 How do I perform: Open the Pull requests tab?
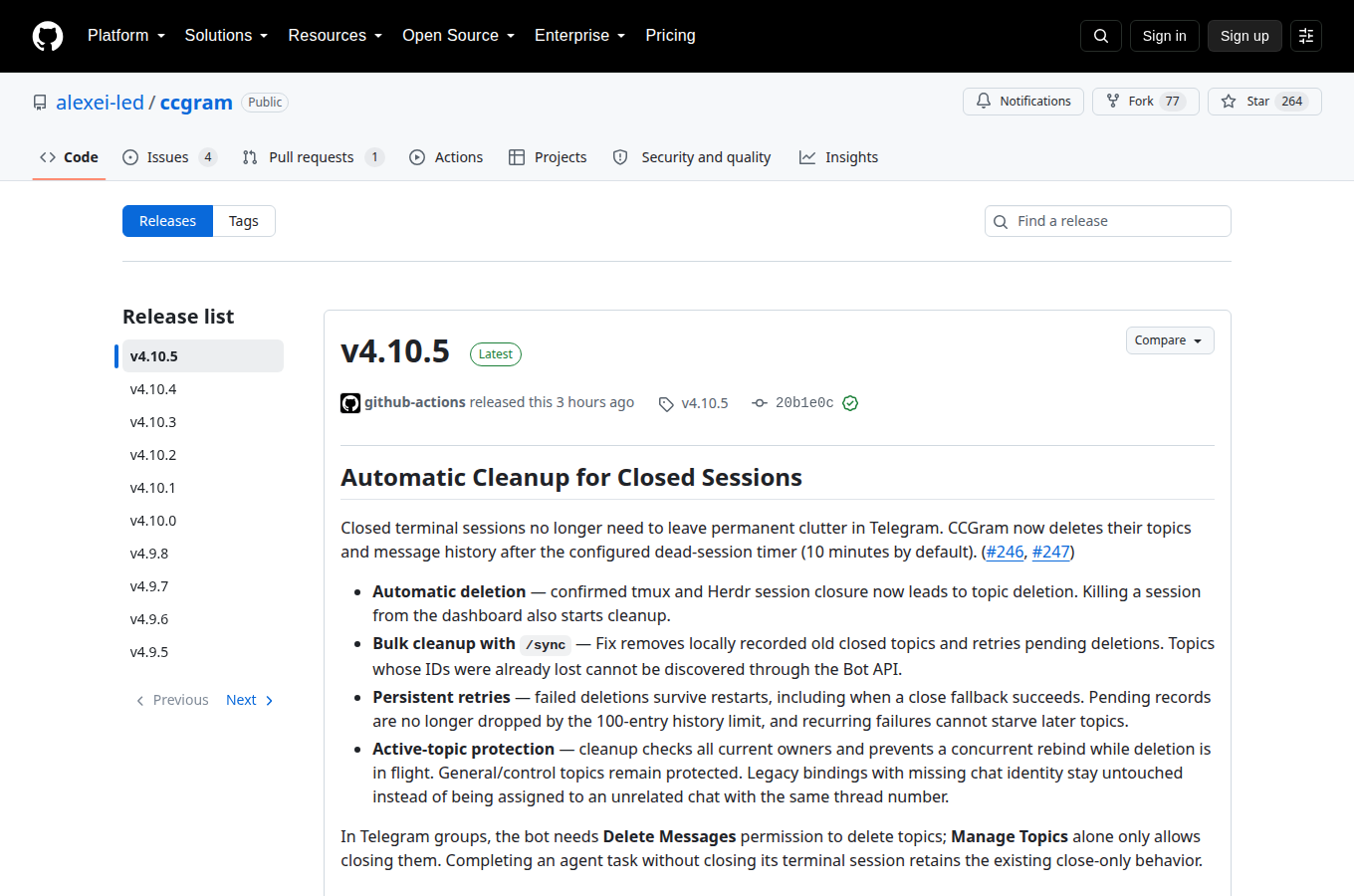click(313, 157)
